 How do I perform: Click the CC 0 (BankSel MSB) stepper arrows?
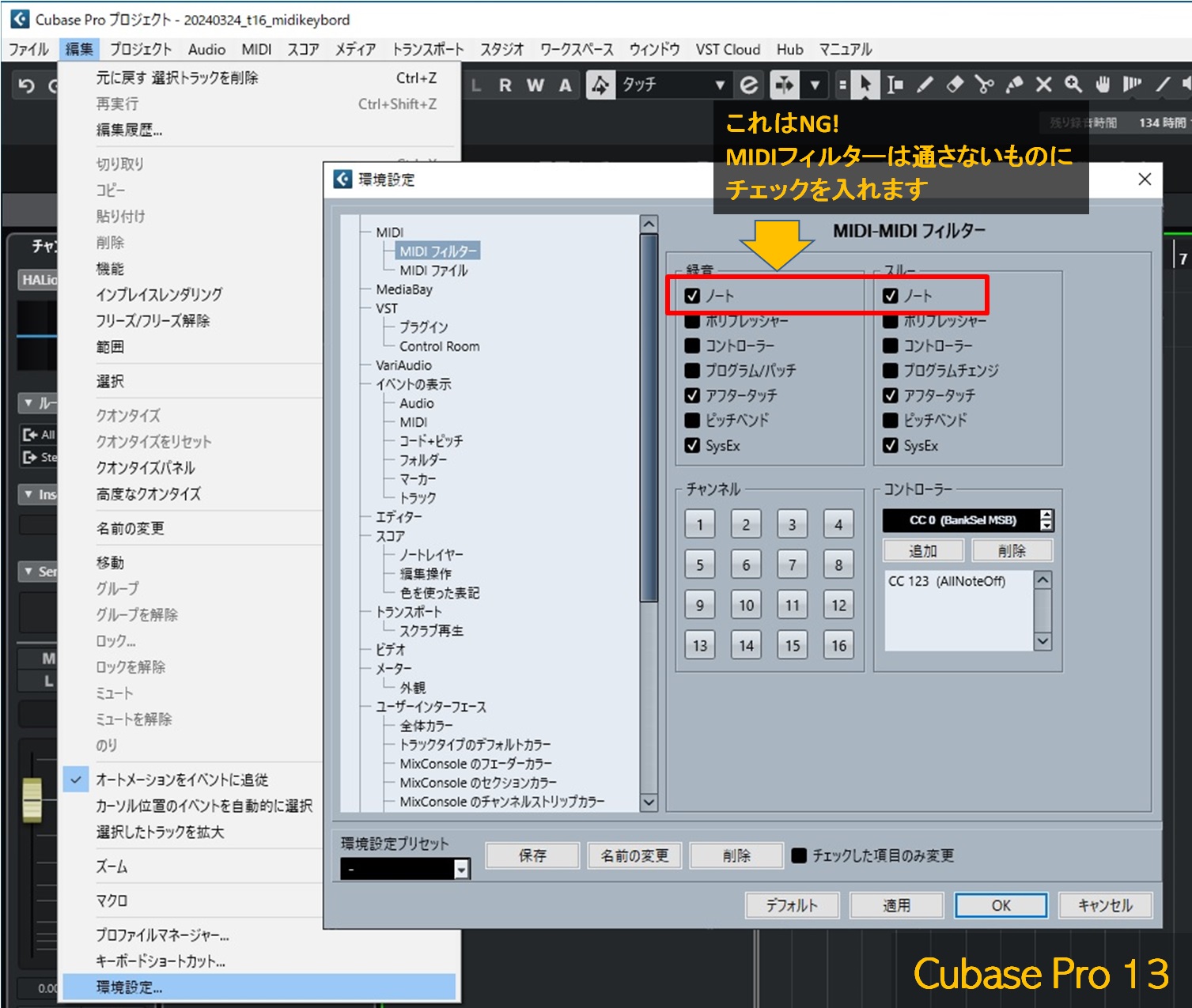tap(1046, 520)
